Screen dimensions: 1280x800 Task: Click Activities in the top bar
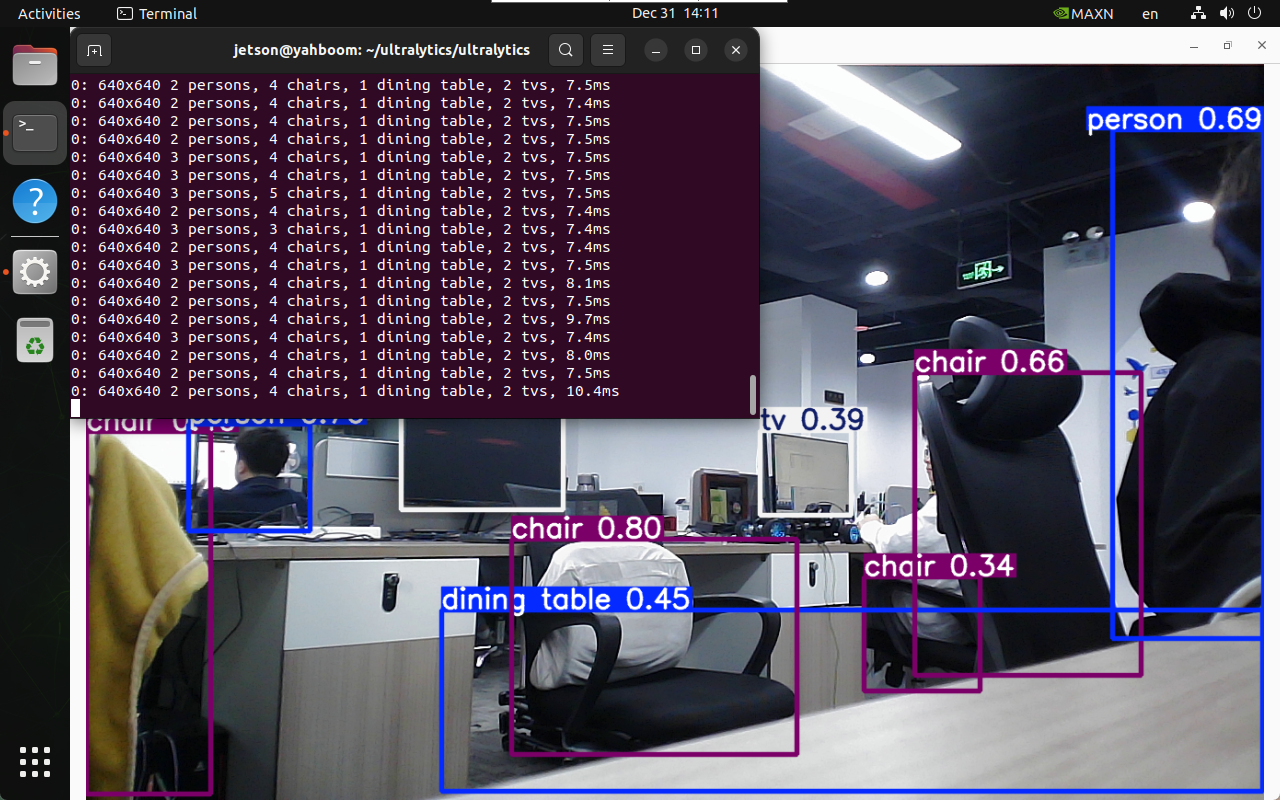click(49, 13)
